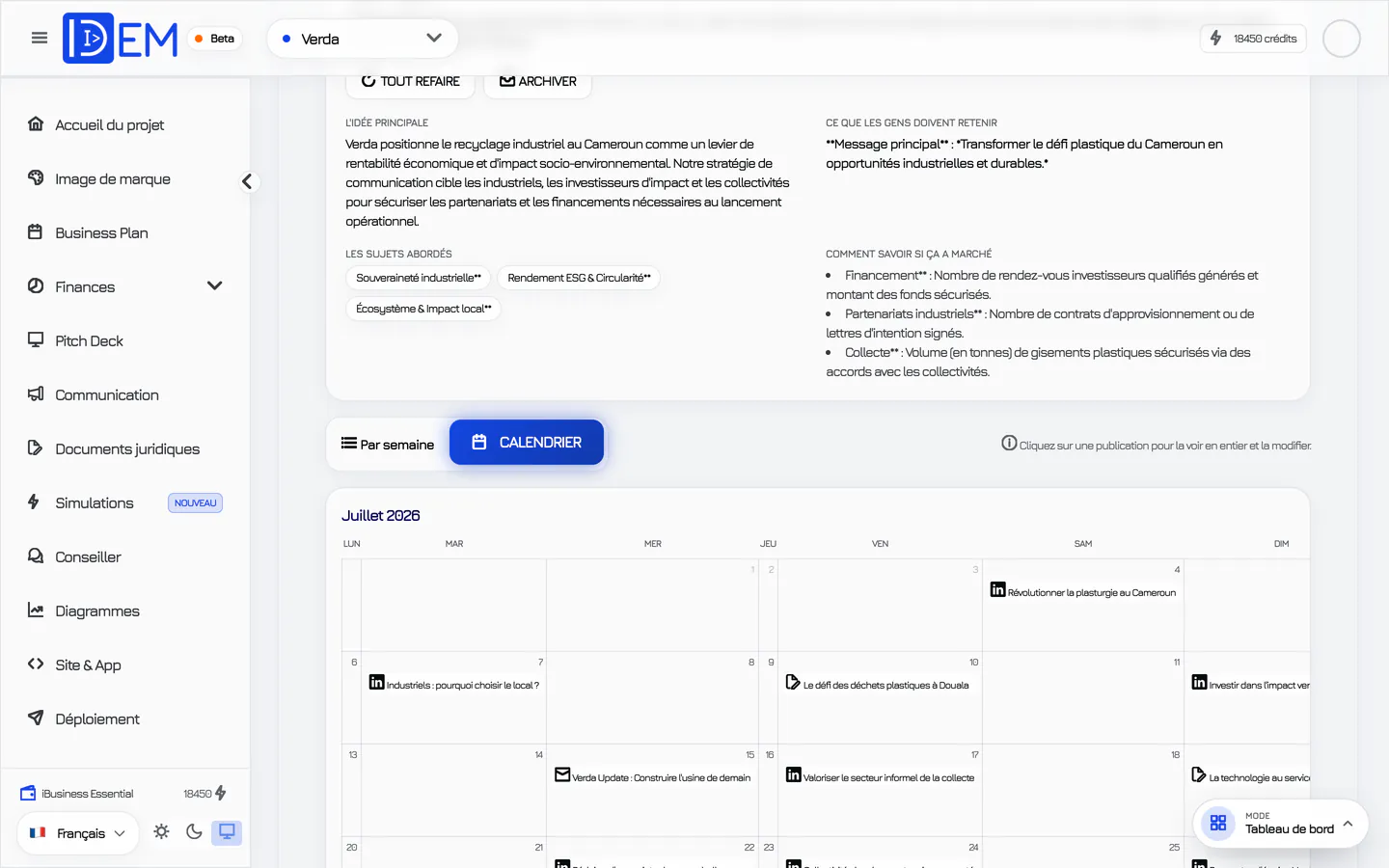Click the ARCHIVER button

click(537, 81)
